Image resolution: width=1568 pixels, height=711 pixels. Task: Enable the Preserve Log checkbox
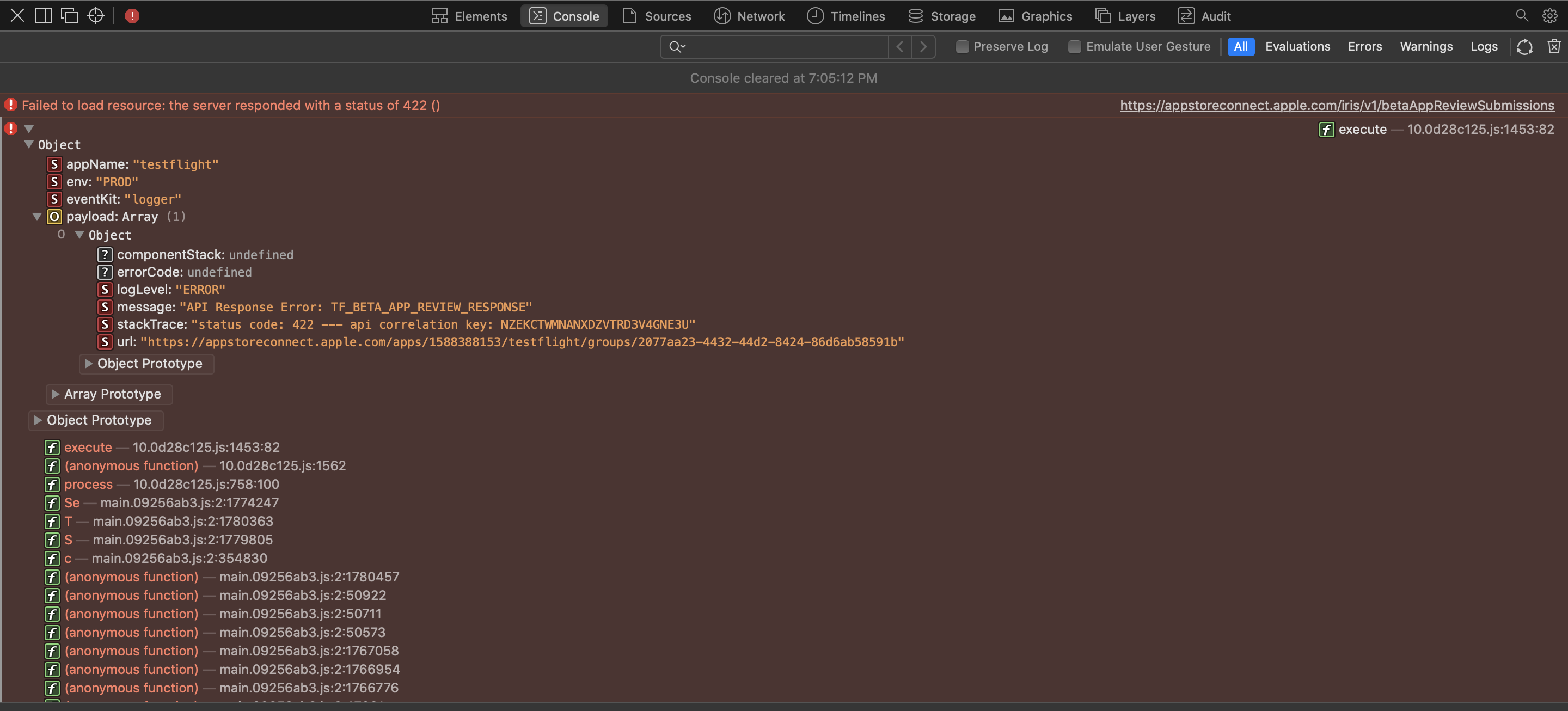coord(961,47)
